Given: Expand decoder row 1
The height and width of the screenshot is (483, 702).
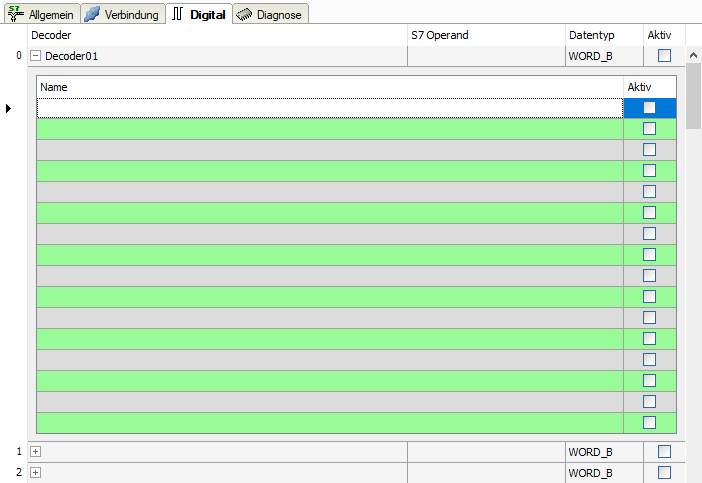Looking at the screenshot, I should [36, 452].
